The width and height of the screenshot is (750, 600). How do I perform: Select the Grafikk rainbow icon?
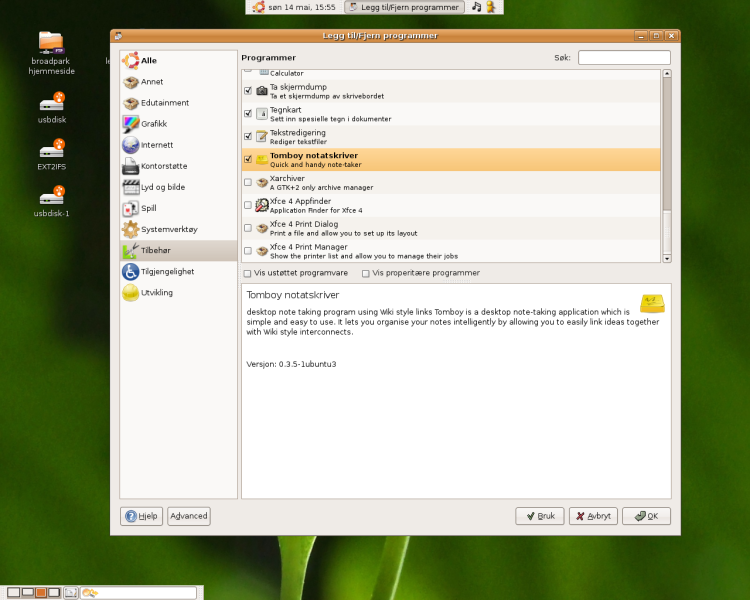[131, 124]
